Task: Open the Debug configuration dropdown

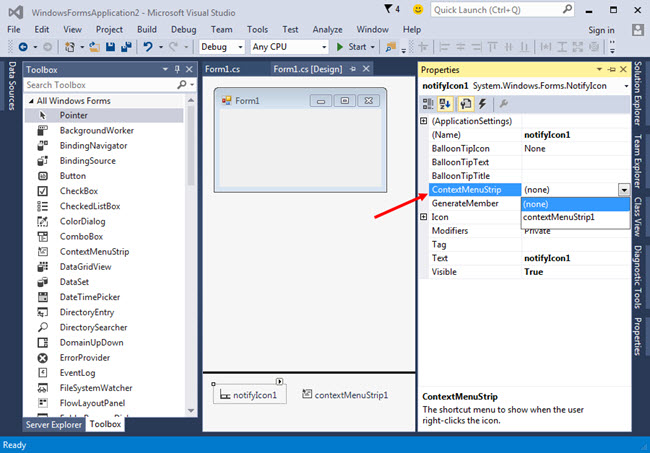Action: coord(221,47)
